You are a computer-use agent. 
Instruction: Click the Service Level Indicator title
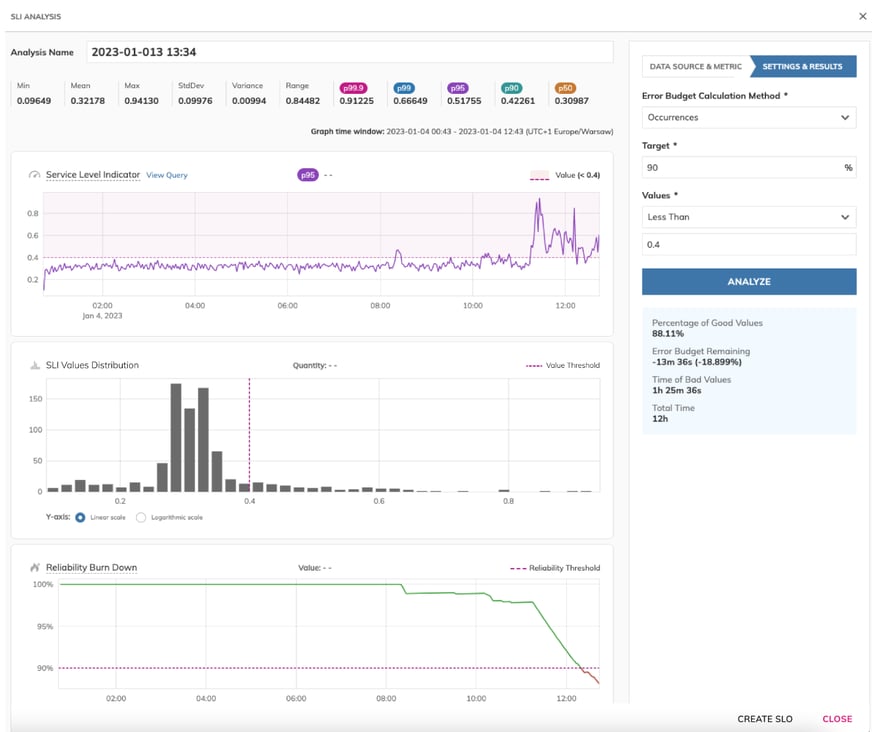[x=93, y=175]
